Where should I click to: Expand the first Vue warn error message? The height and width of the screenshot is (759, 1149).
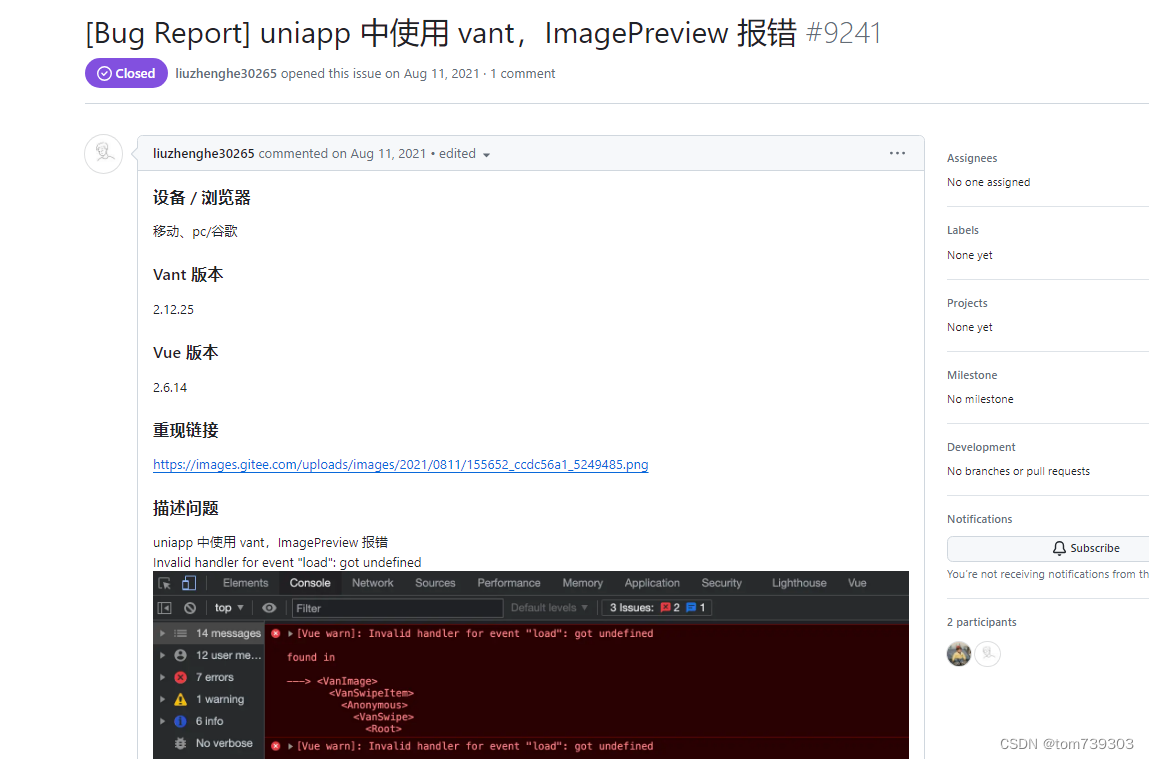coord(289,634)
